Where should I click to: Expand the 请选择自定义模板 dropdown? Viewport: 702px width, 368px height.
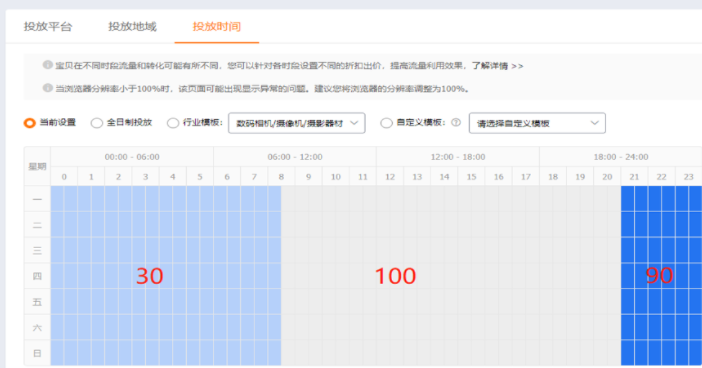pyautogui.click(x=537, y=123)
